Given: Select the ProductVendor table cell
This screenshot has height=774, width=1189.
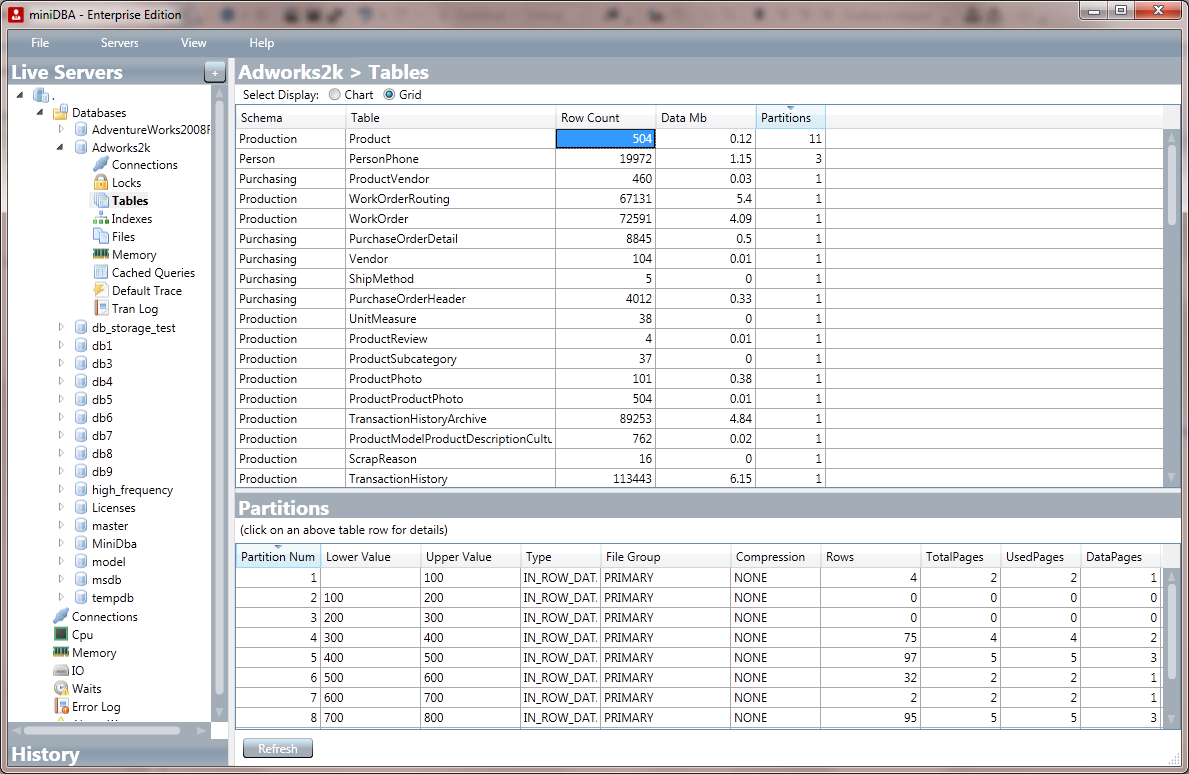Looking at the screenshot, I should tap(450, 179).
